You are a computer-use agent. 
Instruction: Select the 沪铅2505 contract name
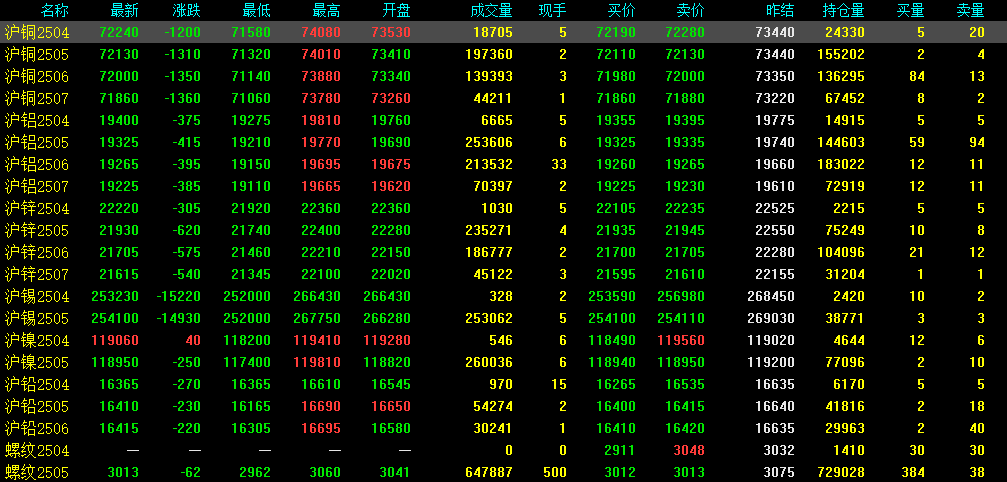tap(37, 406)
